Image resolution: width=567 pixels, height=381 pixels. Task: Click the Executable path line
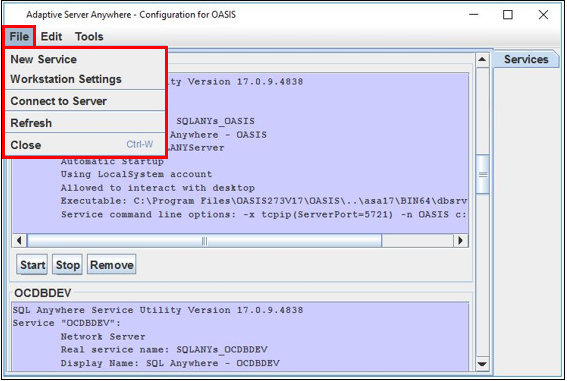pos(264,201)
